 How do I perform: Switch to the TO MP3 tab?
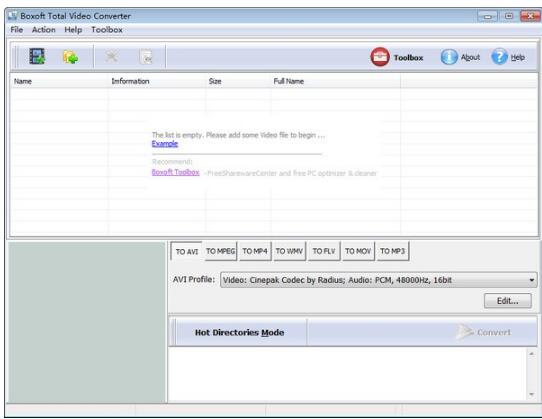pyautogui.click(x=393, y=251)
